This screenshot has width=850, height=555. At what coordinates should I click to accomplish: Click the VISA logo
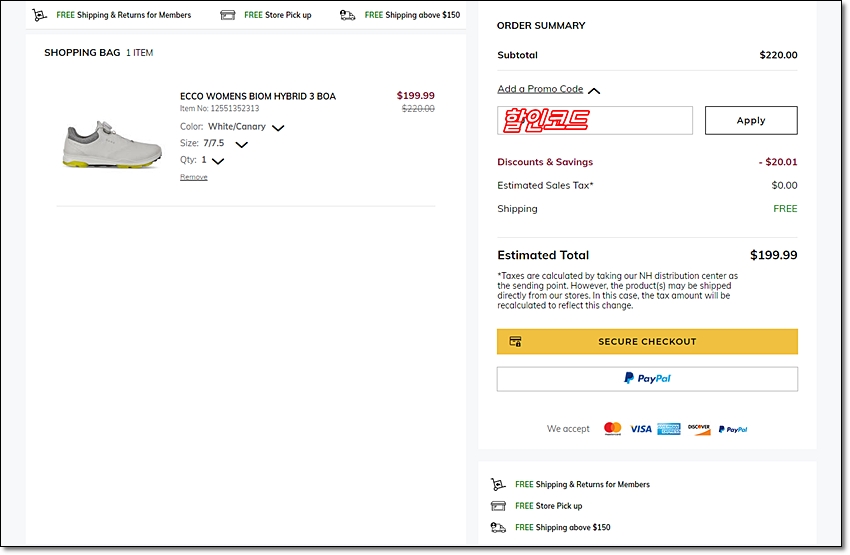pyautogui.click(x=641, y=429)
